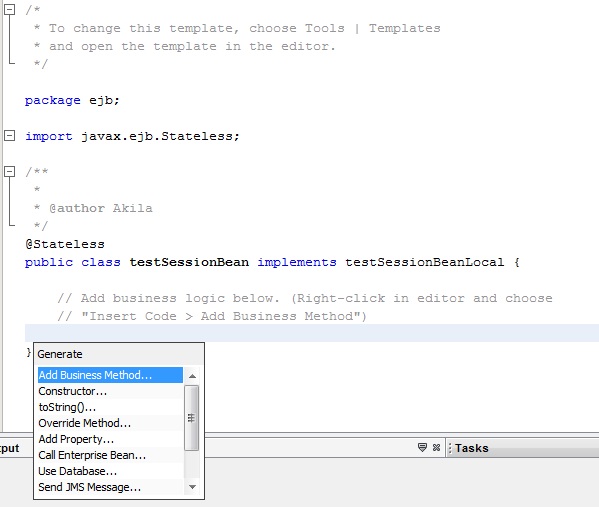Choose Add Property... from Generate list
The height and width of the screenshot is (507, 599).
pos(110,439)
